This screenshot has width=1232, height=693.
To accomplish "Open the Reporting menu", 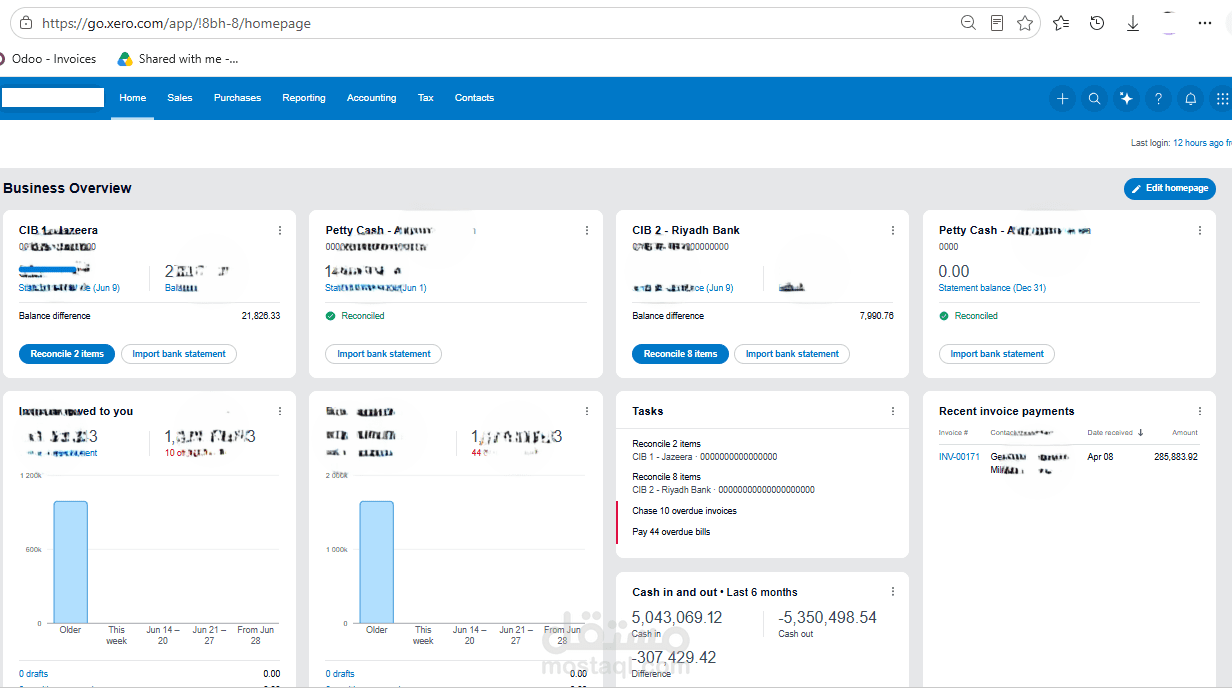I will [304, 98].
